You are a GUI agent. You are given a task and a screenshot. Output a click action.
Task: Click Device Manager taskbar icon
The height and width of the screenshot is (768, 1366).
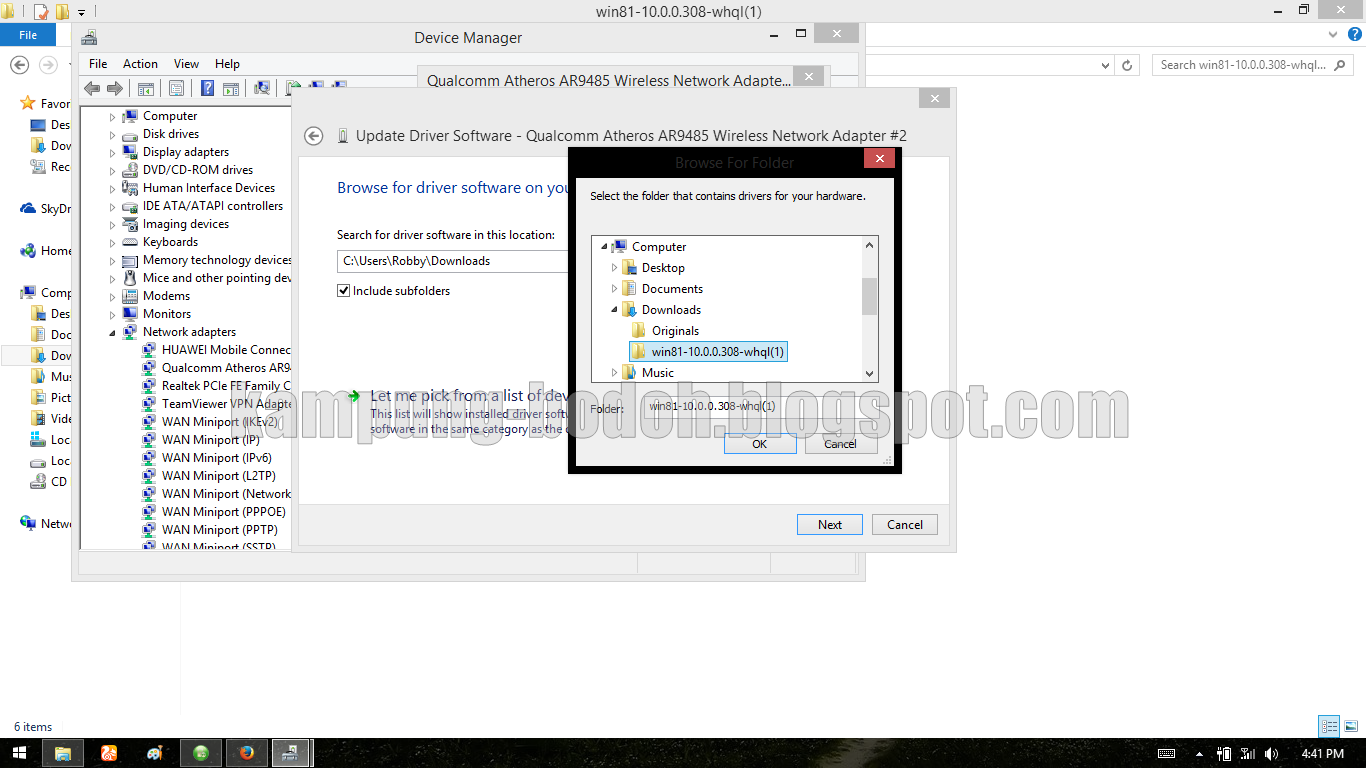[291, 753]
